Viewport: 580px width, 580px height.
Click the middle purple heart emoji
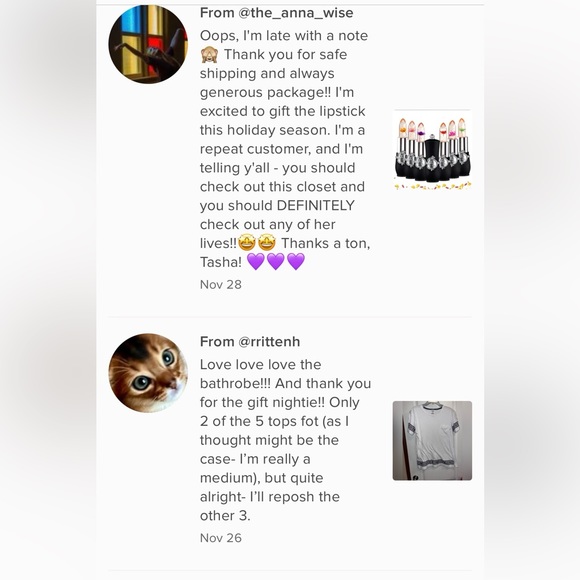pos(276,262)
